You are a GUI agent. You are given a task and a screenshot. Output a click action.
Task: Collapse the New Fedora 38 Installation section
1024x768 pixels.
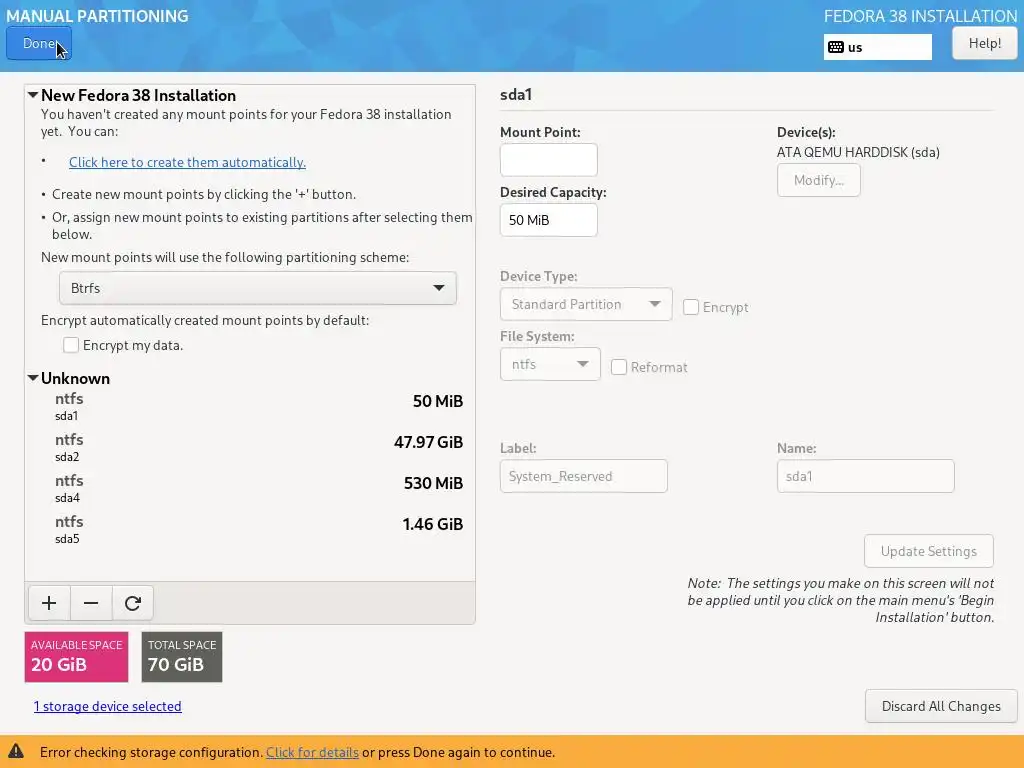tap(33, 95)
